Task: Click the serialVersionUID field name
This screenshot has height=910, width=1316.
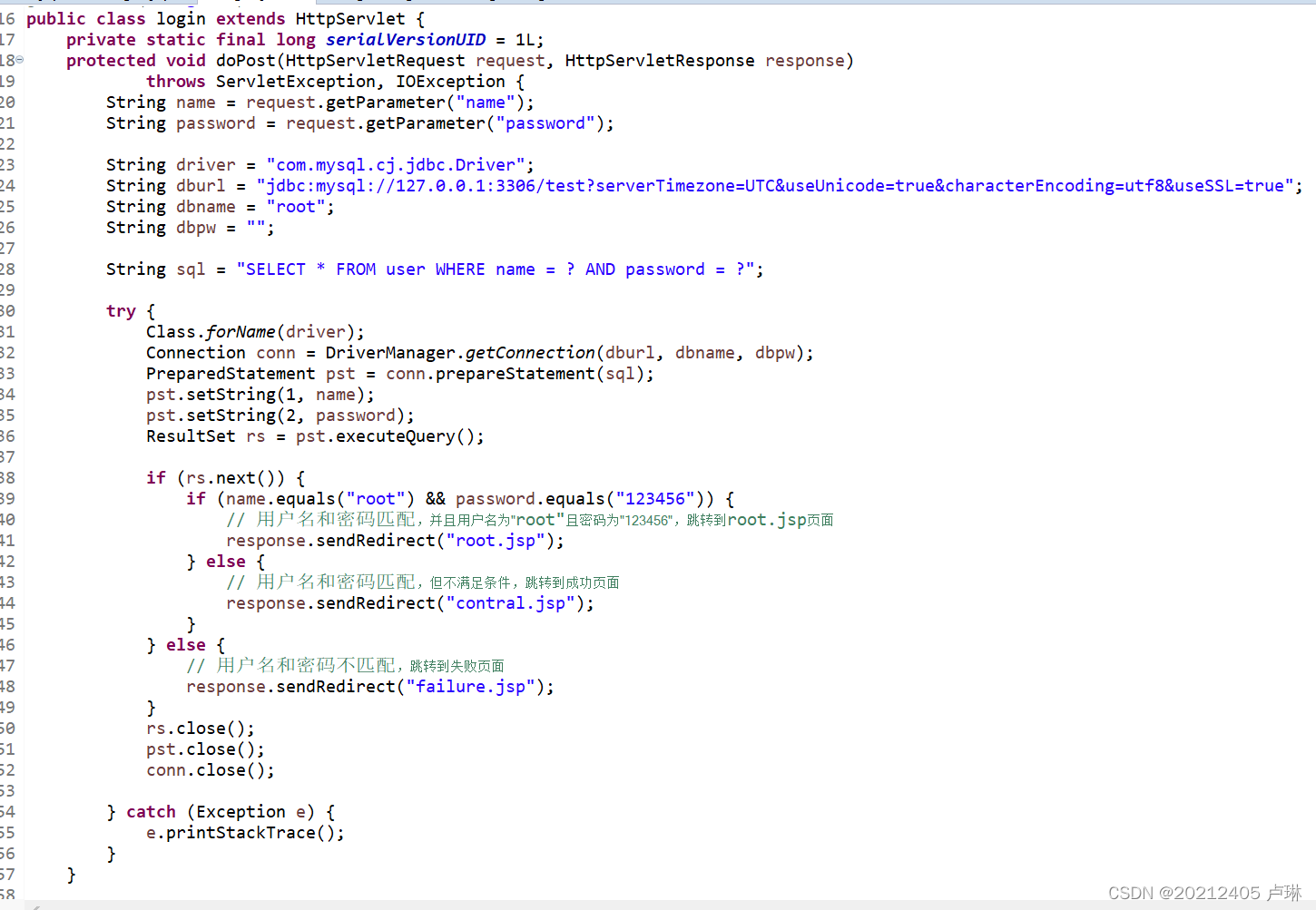Action: tap(406, 40)
